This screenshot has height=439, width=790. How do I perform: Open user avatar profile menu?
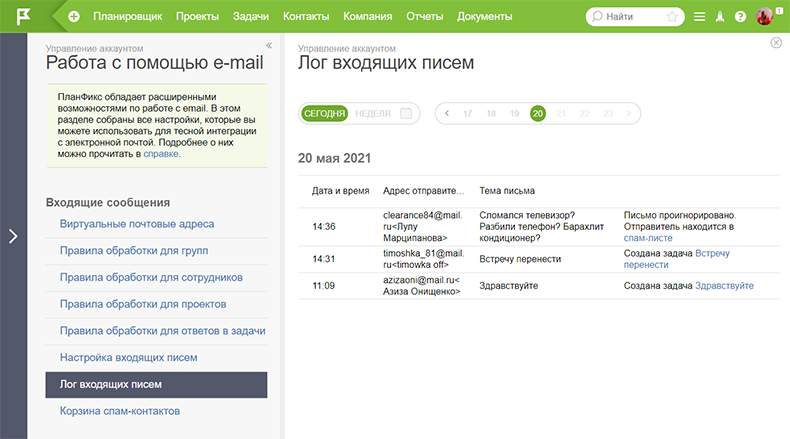click(x=765, y=16)
